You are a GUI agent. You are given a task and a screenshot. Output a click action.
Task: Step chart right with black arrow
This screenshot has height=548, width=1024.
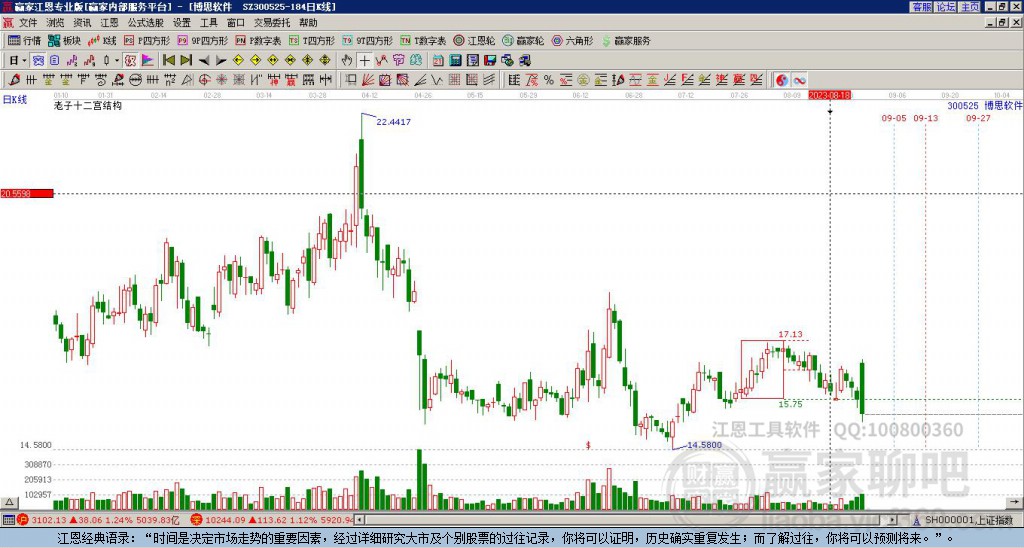221,61
